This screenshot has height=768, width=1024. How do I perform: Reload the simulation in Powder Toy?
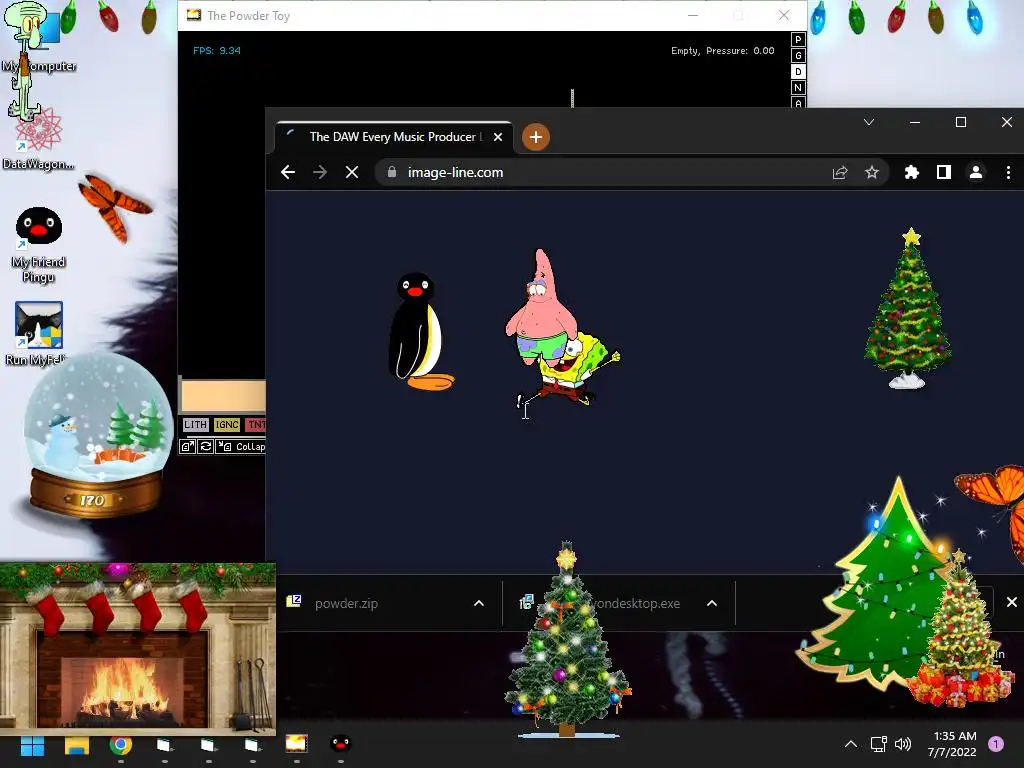point(206,447)
